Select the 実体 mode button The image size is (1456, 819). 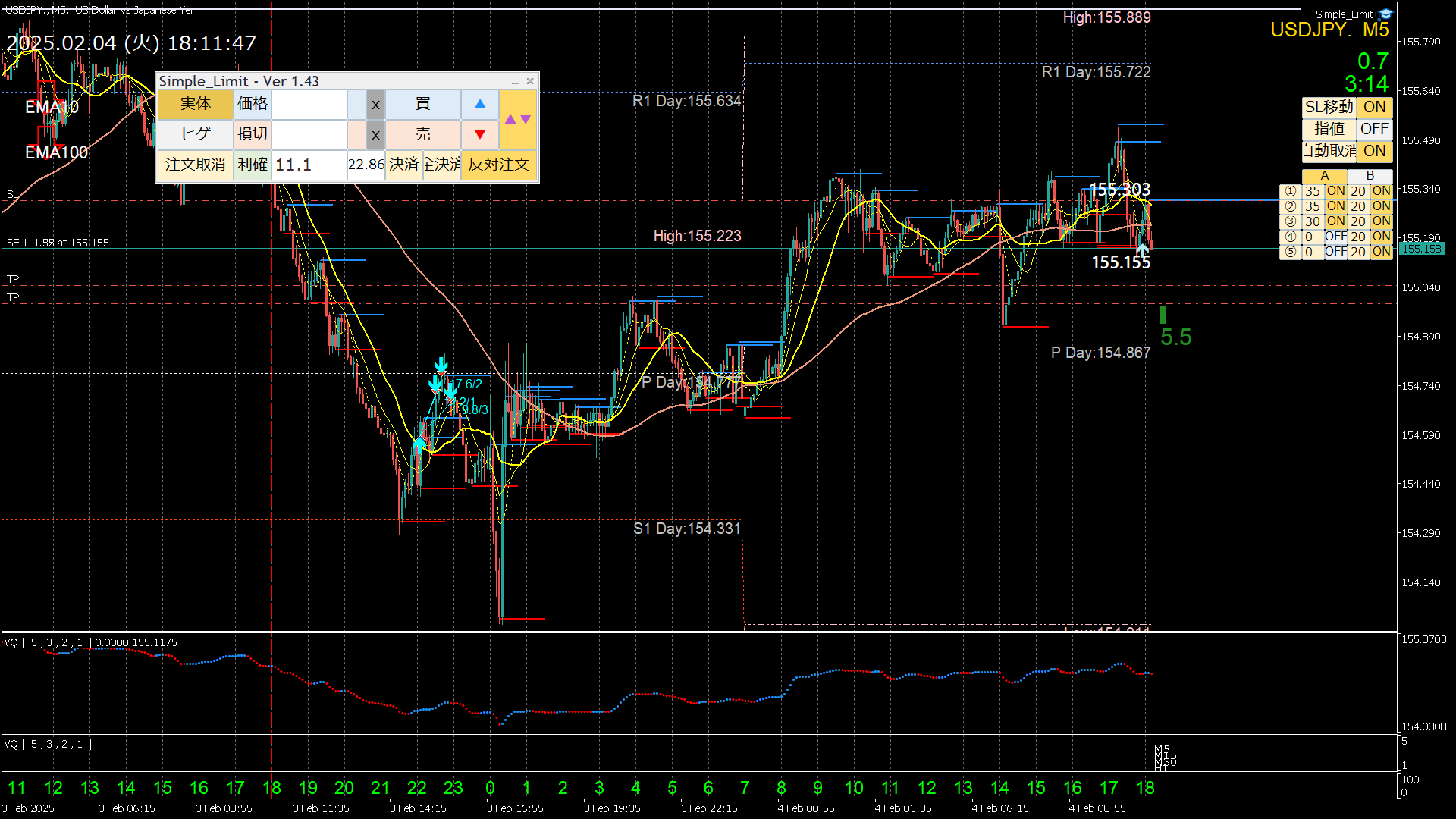195,105
